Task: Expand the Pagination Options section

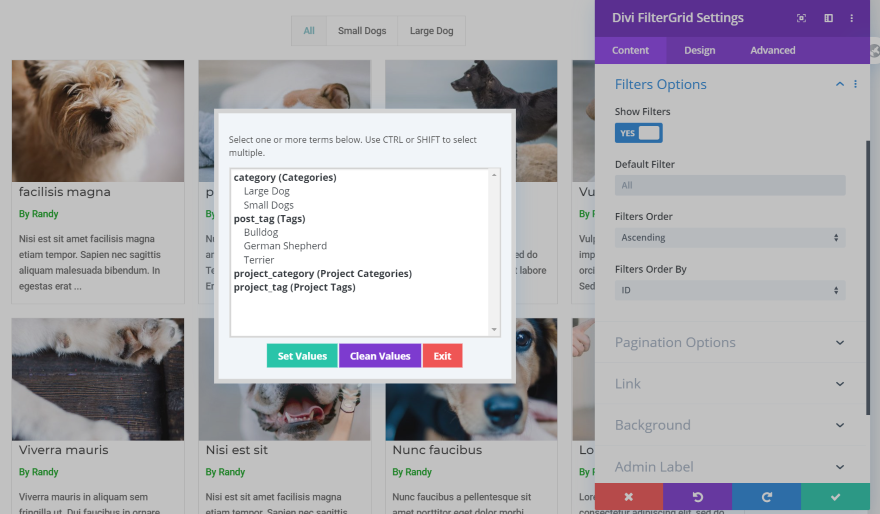Action: 730,342
